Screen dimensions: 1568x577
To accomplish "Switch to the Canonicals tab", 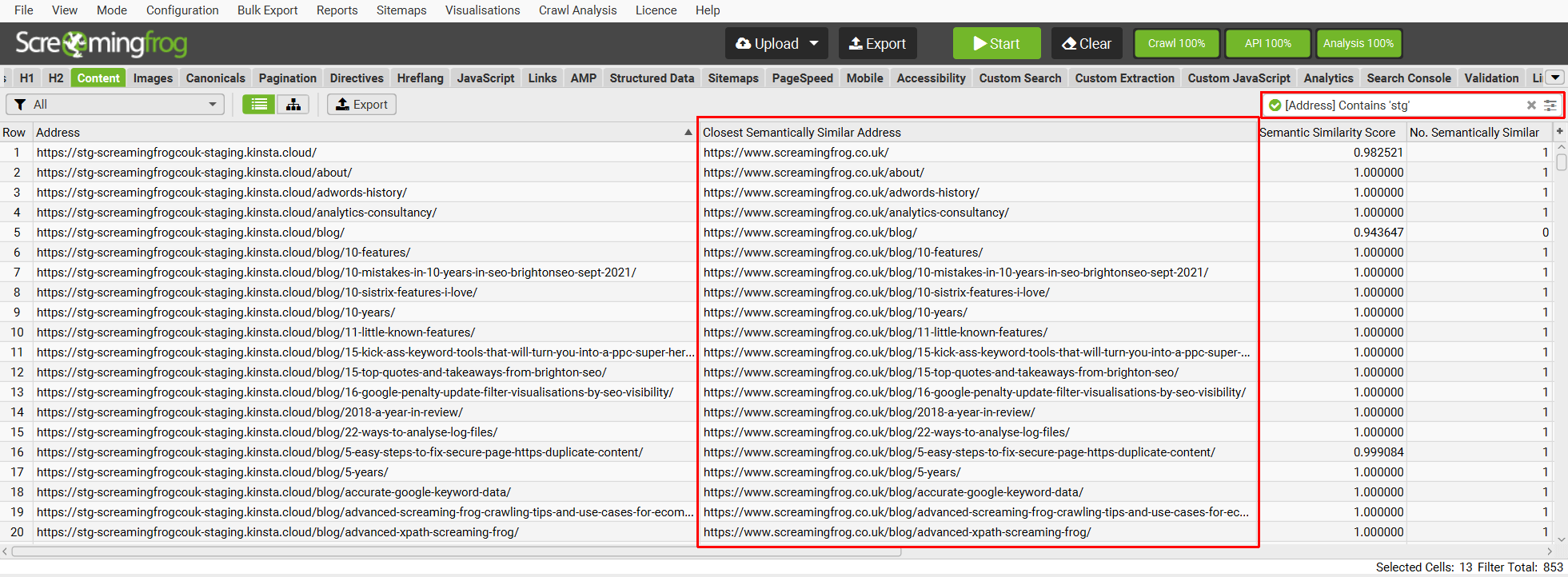I will coord(215,78).
